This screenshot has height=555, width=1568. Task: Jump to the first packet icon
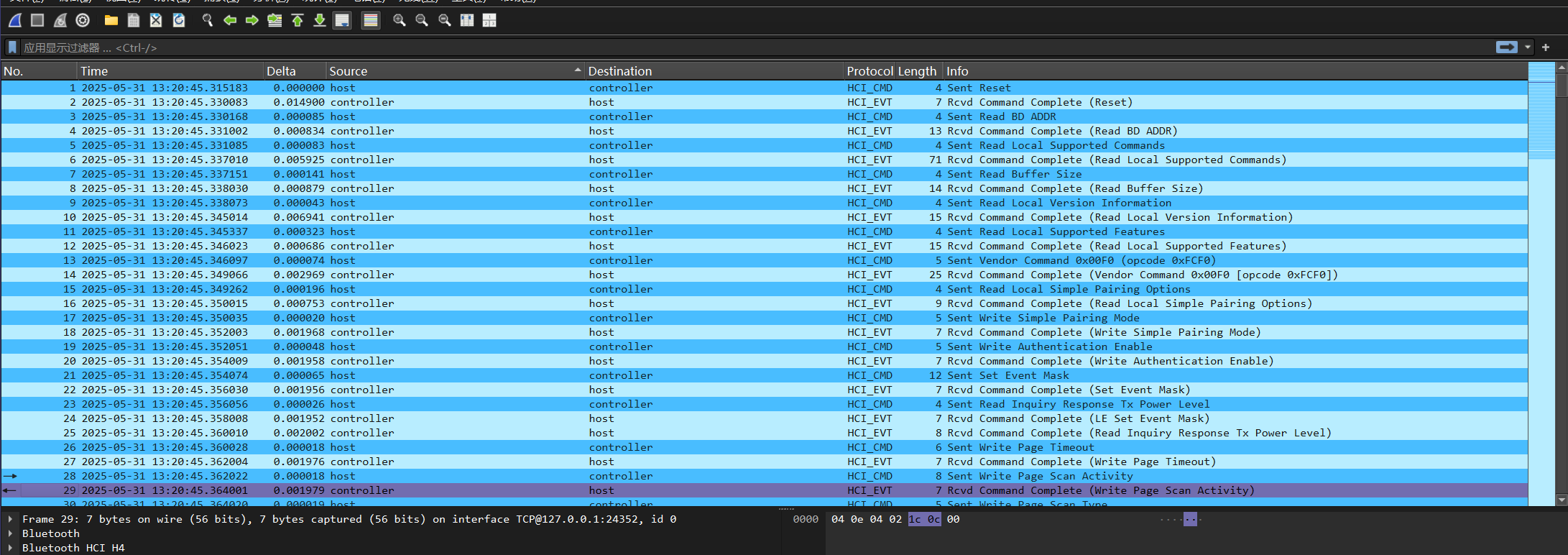tap(298, 20)
